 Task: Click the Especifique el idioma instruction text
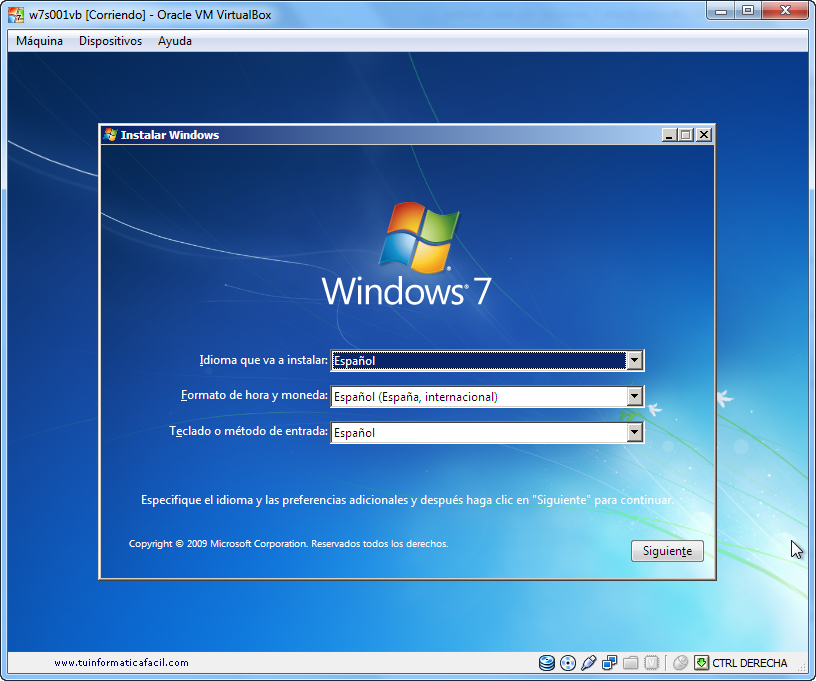pos(407,500)
